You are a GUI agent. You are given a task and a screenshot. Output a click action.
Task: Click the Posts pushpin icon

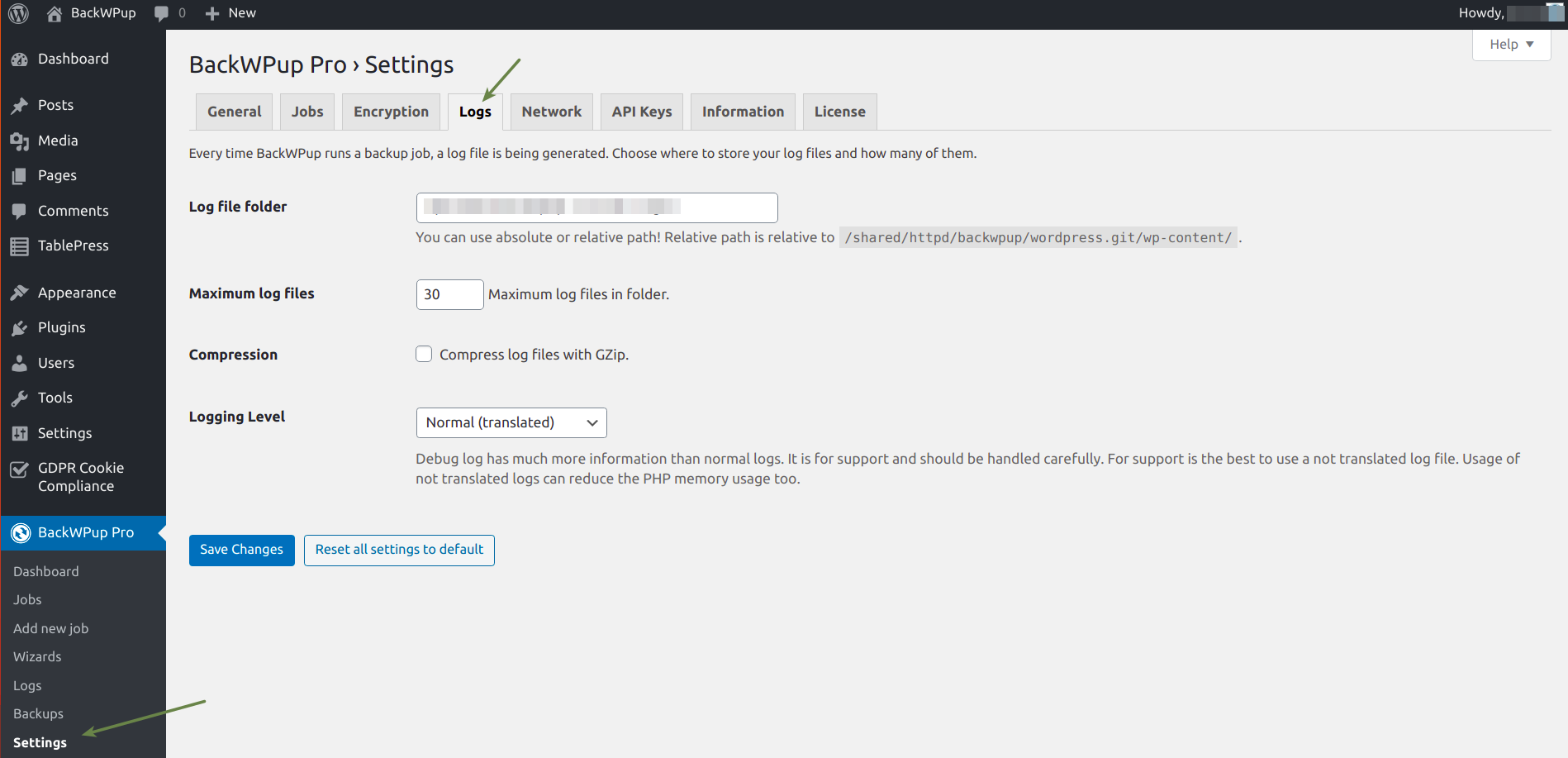click(x=20, y=106)
